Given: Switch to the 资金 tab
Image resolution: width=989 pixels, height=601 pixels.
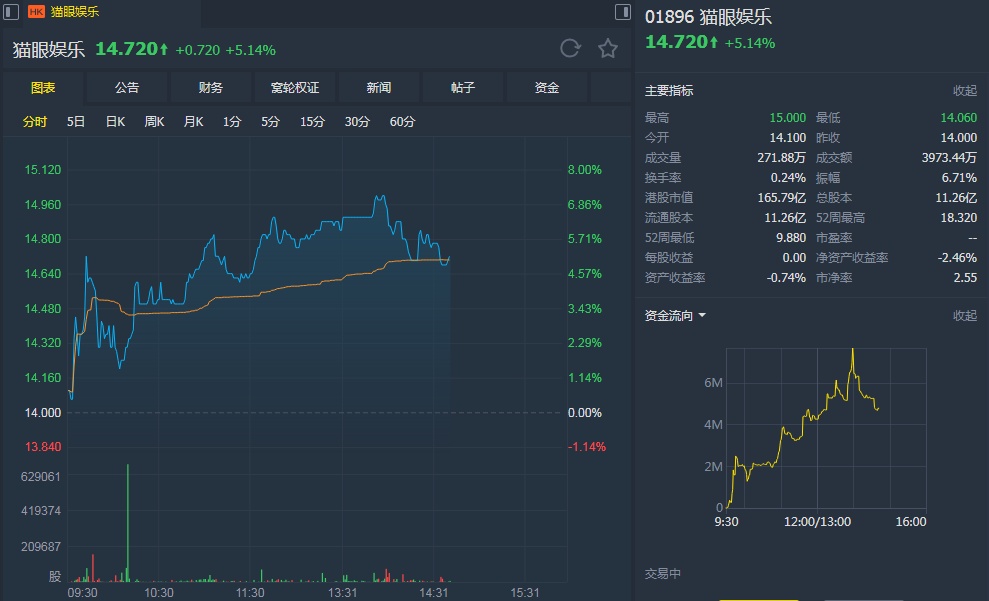Looking at the screenshot, I should pos(547,88).
